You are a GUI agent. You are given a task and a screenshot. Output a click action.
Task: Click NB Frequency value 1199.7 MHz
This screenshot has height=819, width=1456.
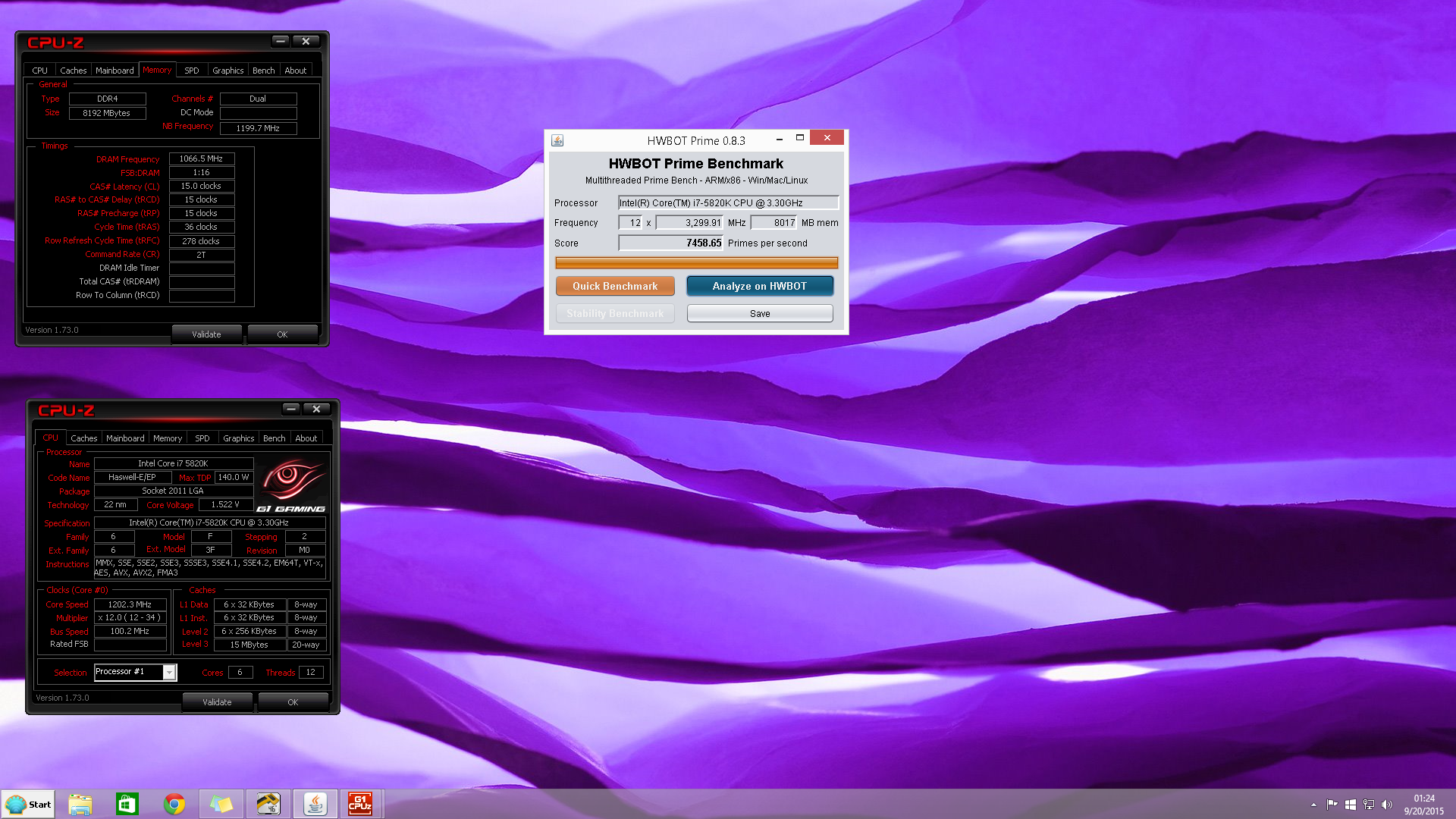click(x=258, y=128)
